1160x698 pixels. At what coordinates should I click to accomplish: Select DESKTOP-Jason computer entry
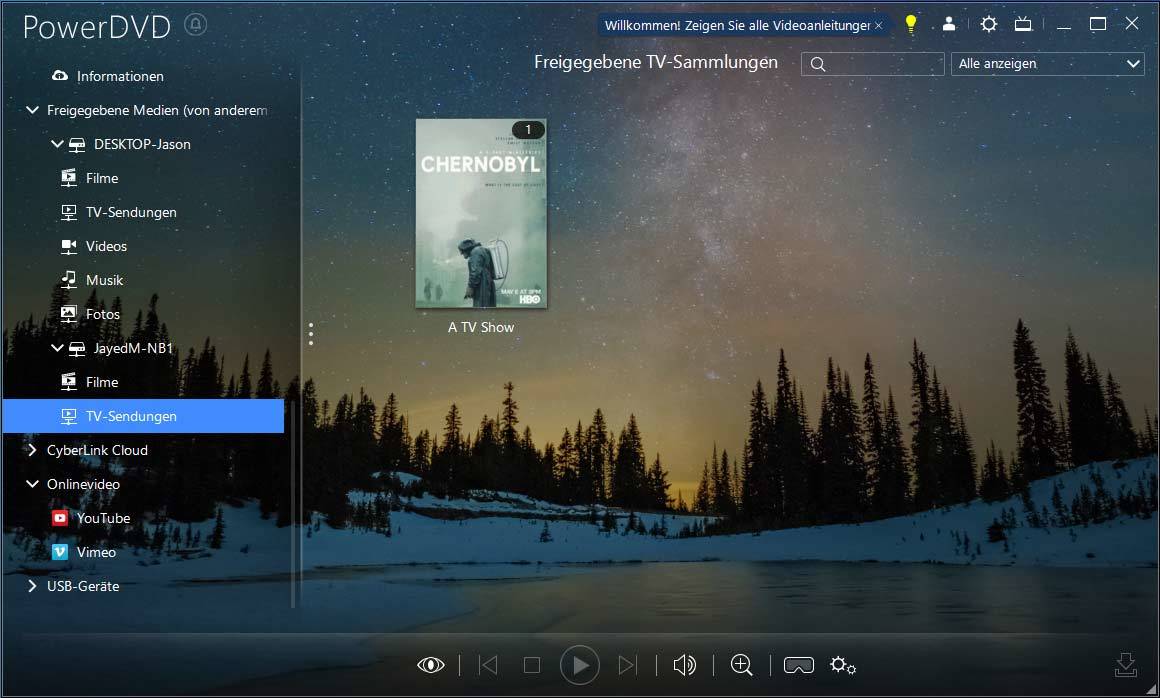[142, 144]
